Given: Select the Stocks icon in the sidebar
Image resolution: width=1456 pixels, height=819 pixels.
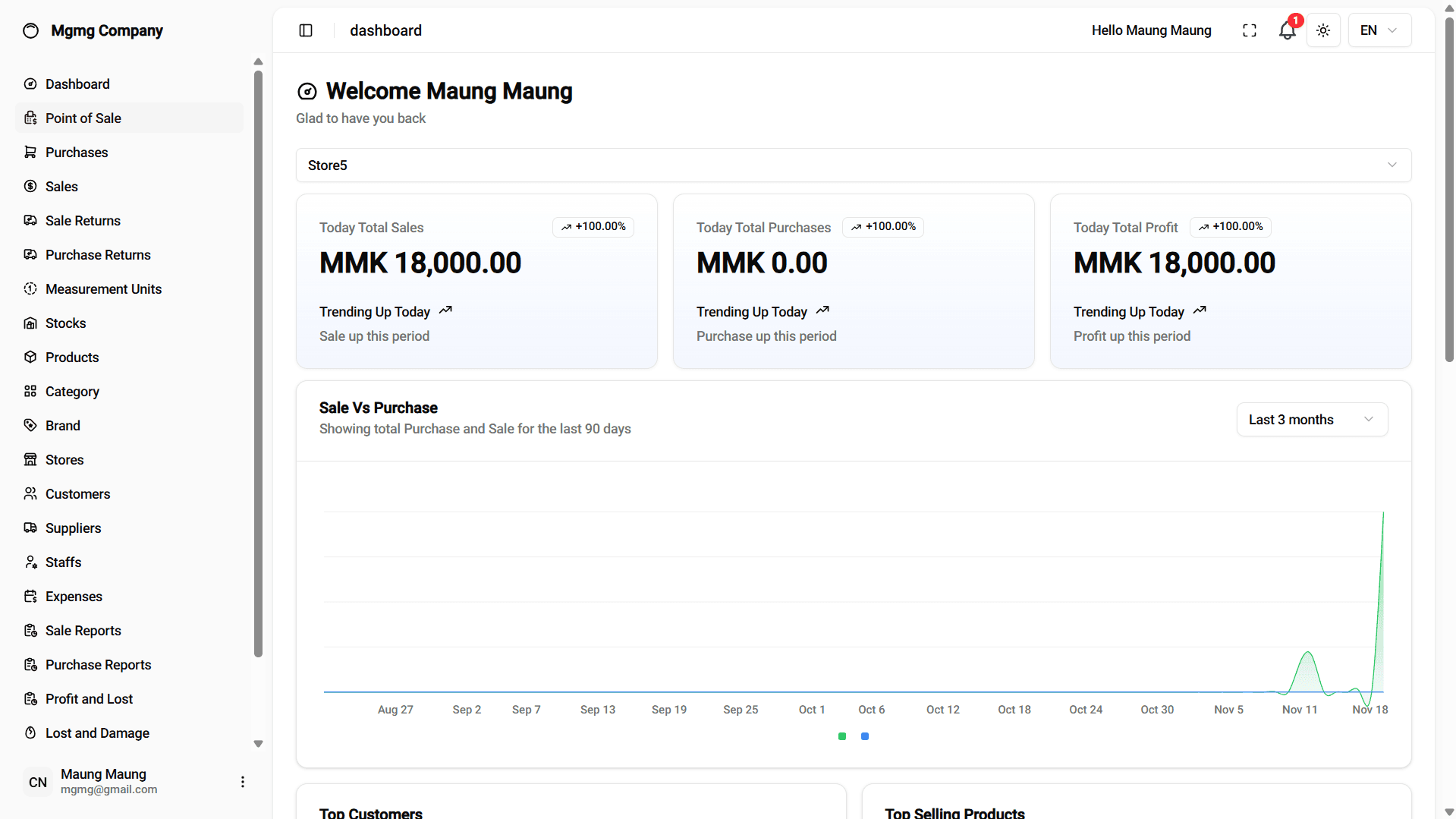Looking at the screenshot, I should [30, 323].
